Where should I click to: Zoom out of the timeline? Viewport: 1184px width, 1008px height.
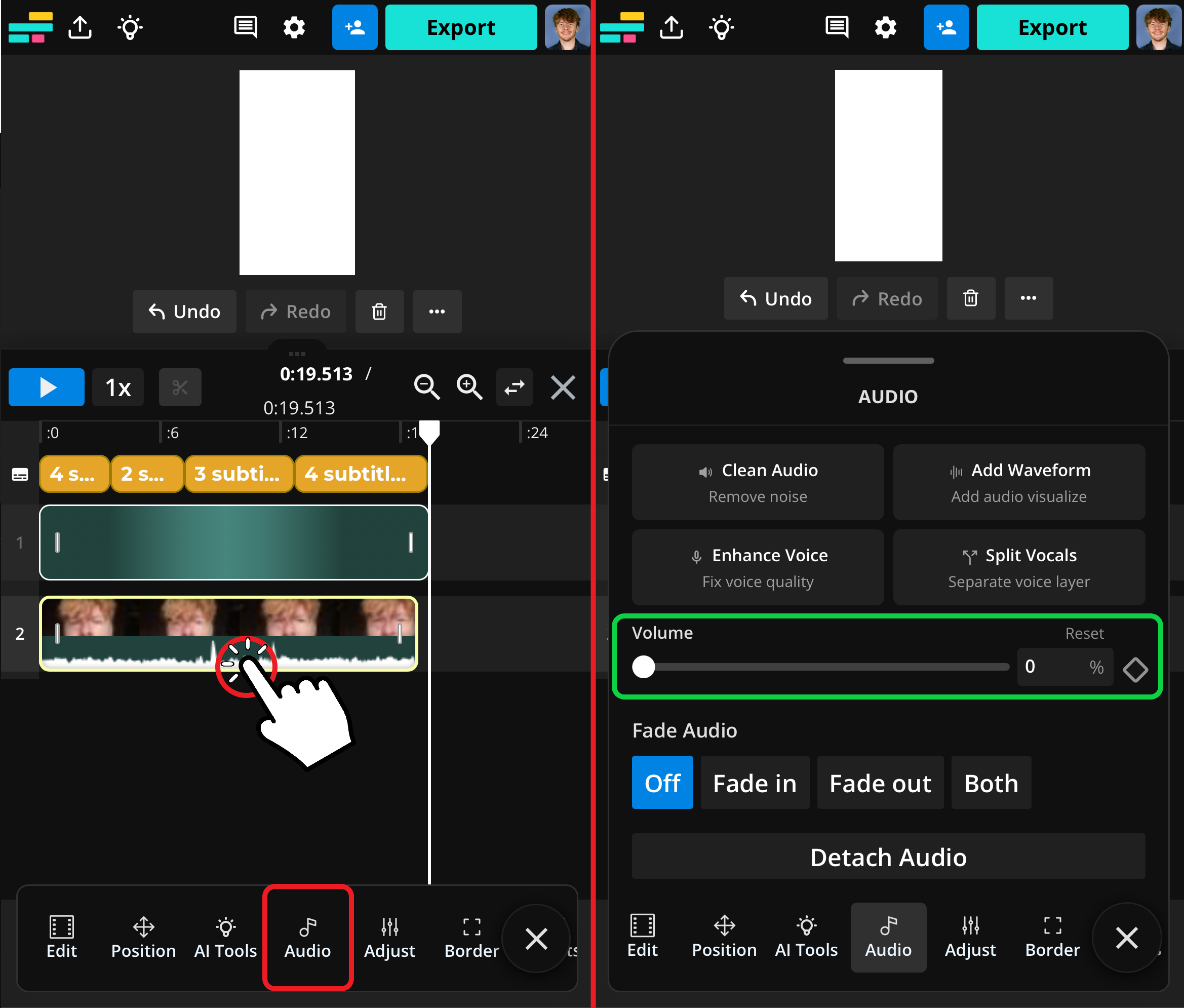coord(426,387)
